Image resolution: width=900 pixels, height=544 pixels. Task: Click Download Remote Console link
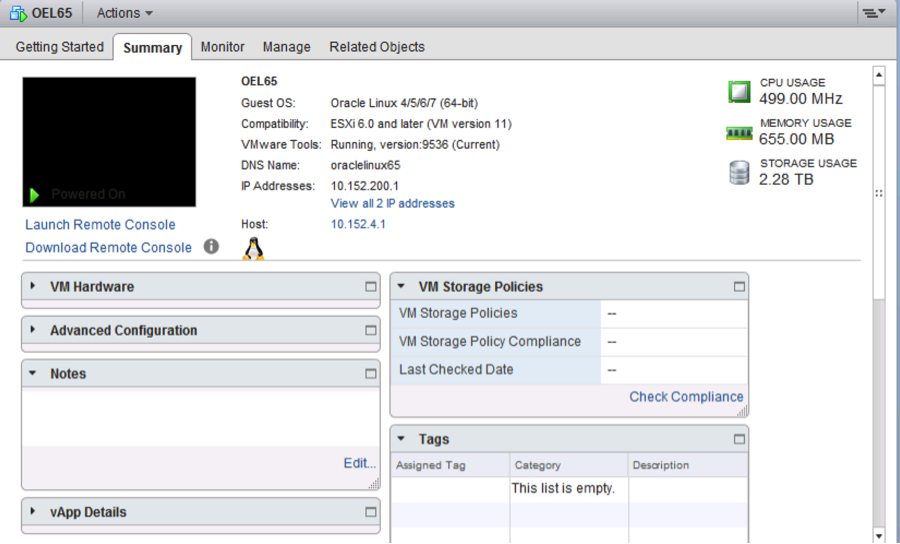coord(108,247)
